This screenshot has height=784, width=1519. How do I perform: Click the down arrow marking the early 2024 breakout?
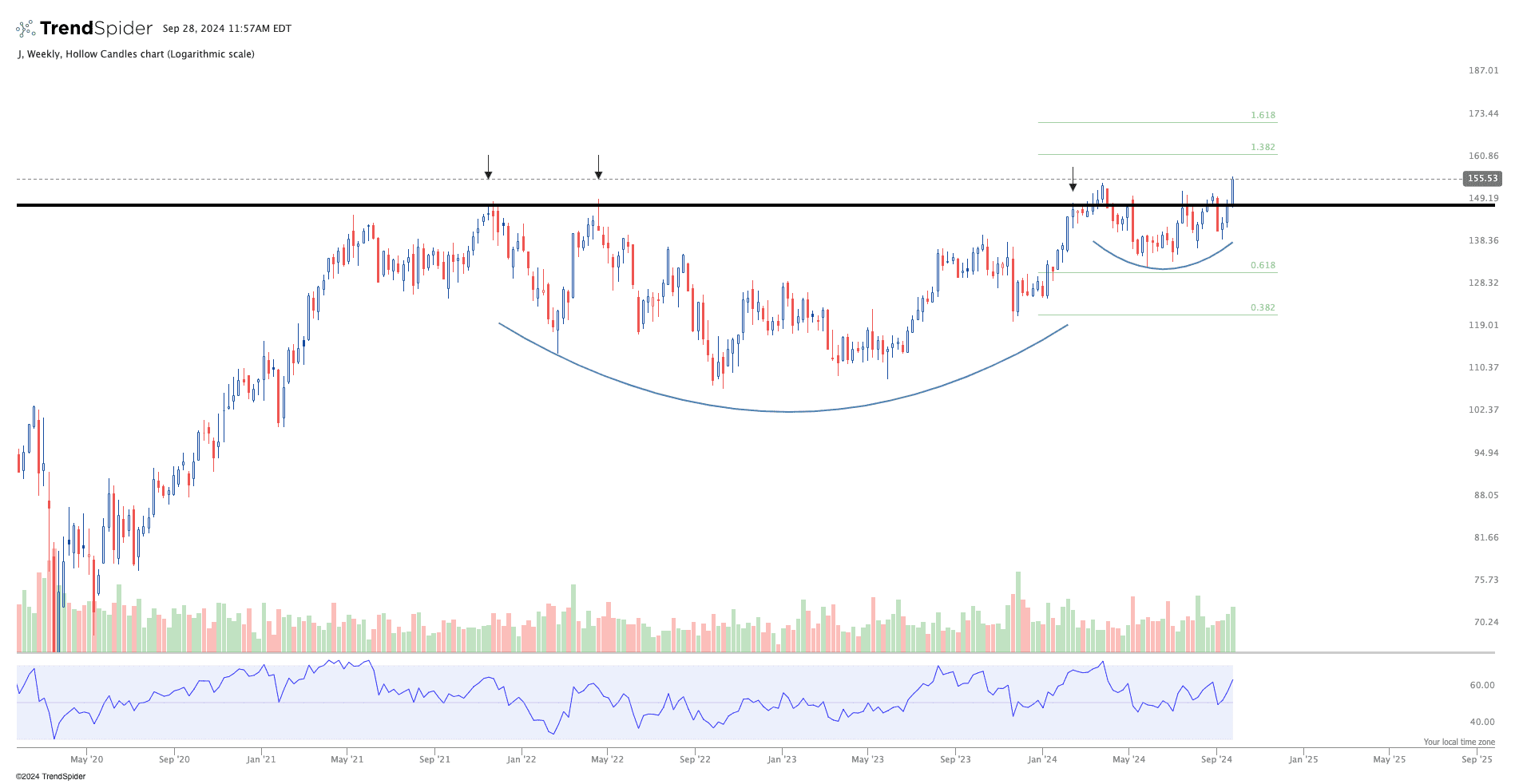(x=1073, y=180)
